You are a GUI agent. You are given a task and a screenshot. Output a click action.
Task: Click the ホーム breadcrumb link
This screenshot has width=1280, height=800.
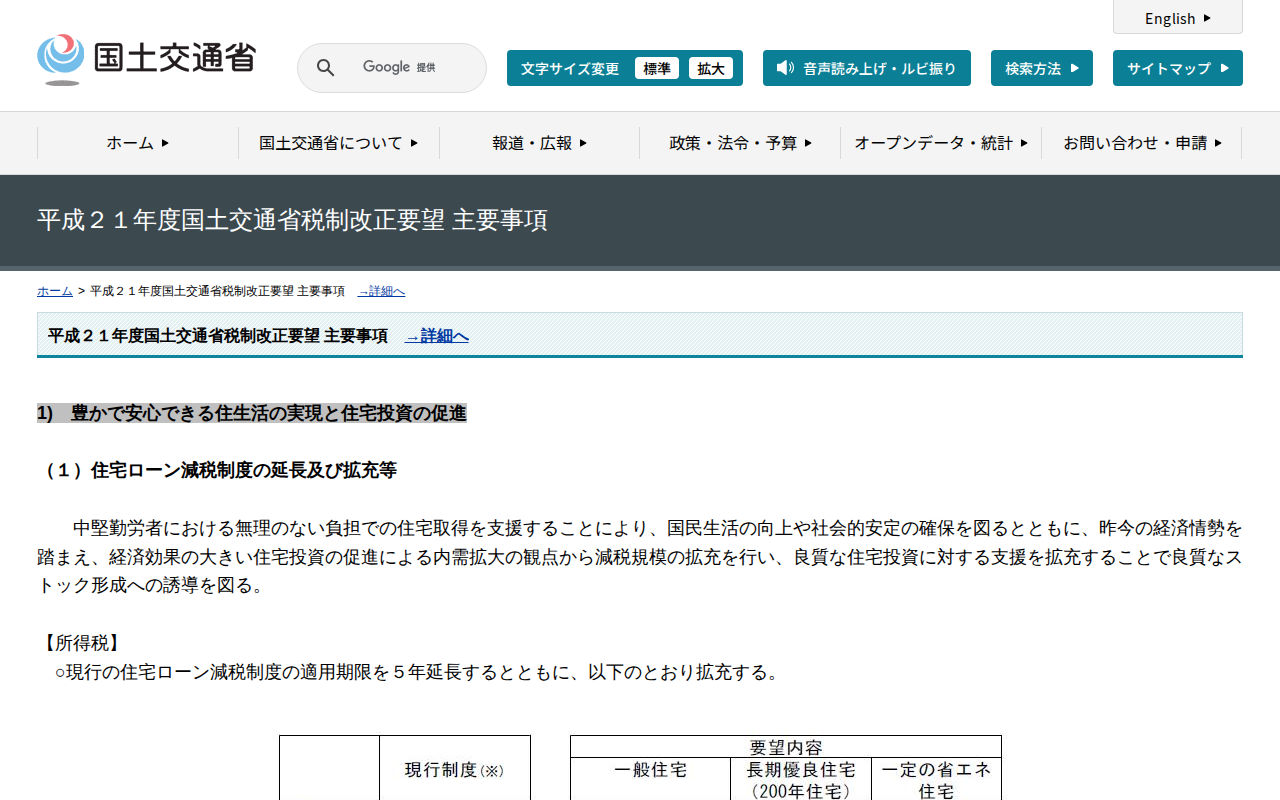[x=55, y=291]
